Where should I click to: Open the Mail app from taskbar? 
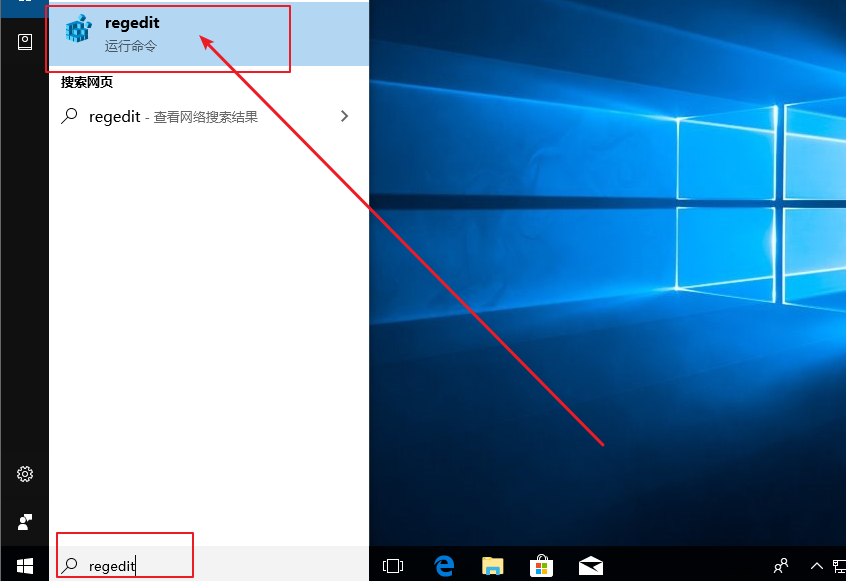591,565
